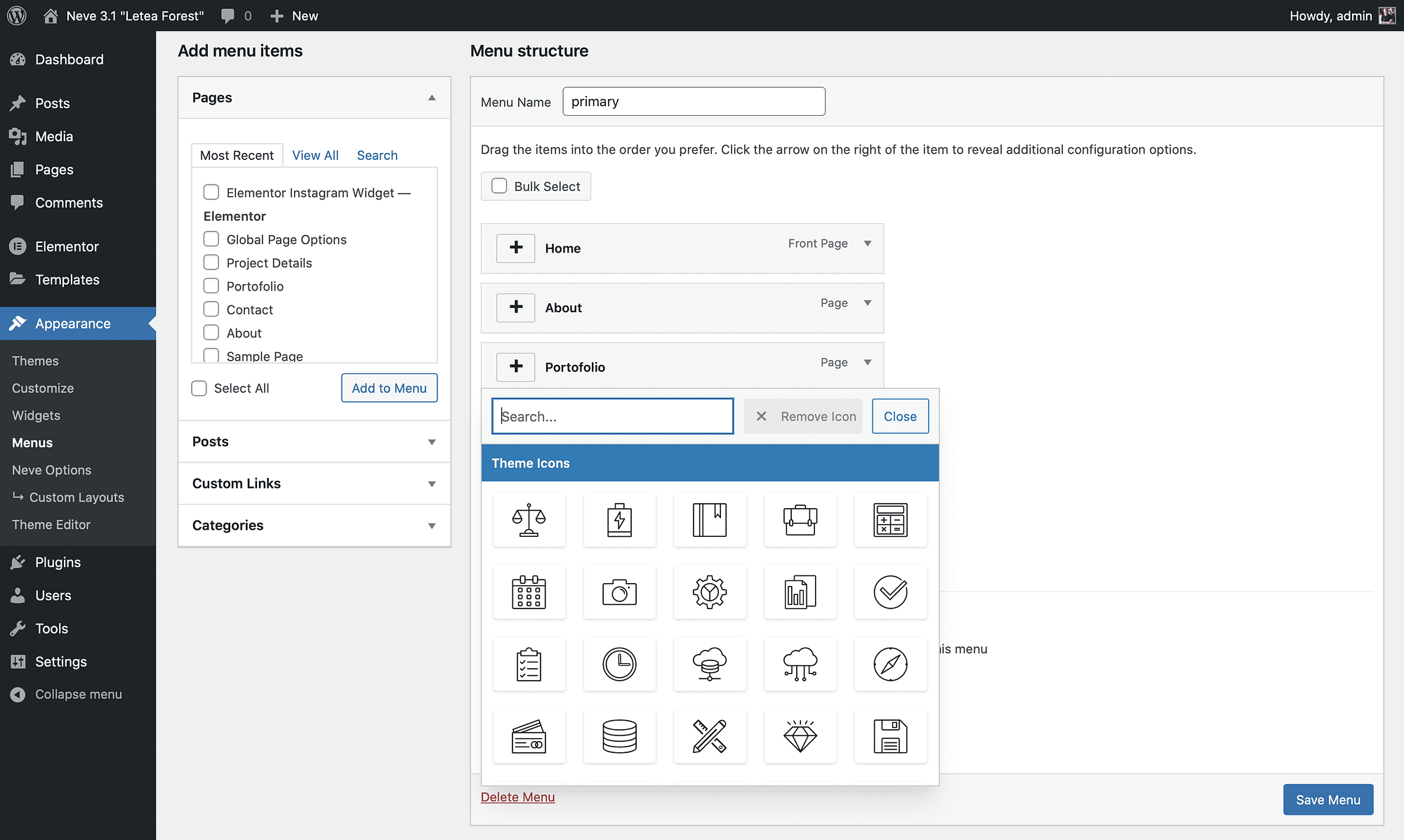The height and width of the screenshot is (840, 1404).
Task: Choose the floppy disk save icon
Action: [x=891, y=736]
